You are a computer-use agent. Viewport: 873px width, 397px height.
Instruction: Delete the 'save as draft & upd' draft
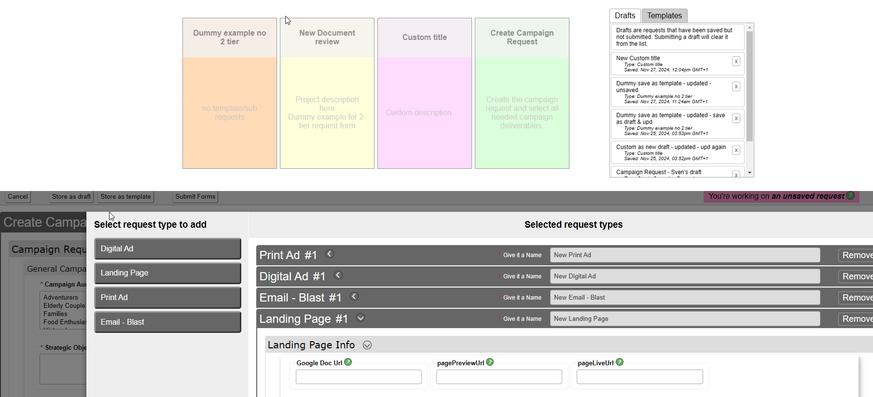click(x=736, y=118)
